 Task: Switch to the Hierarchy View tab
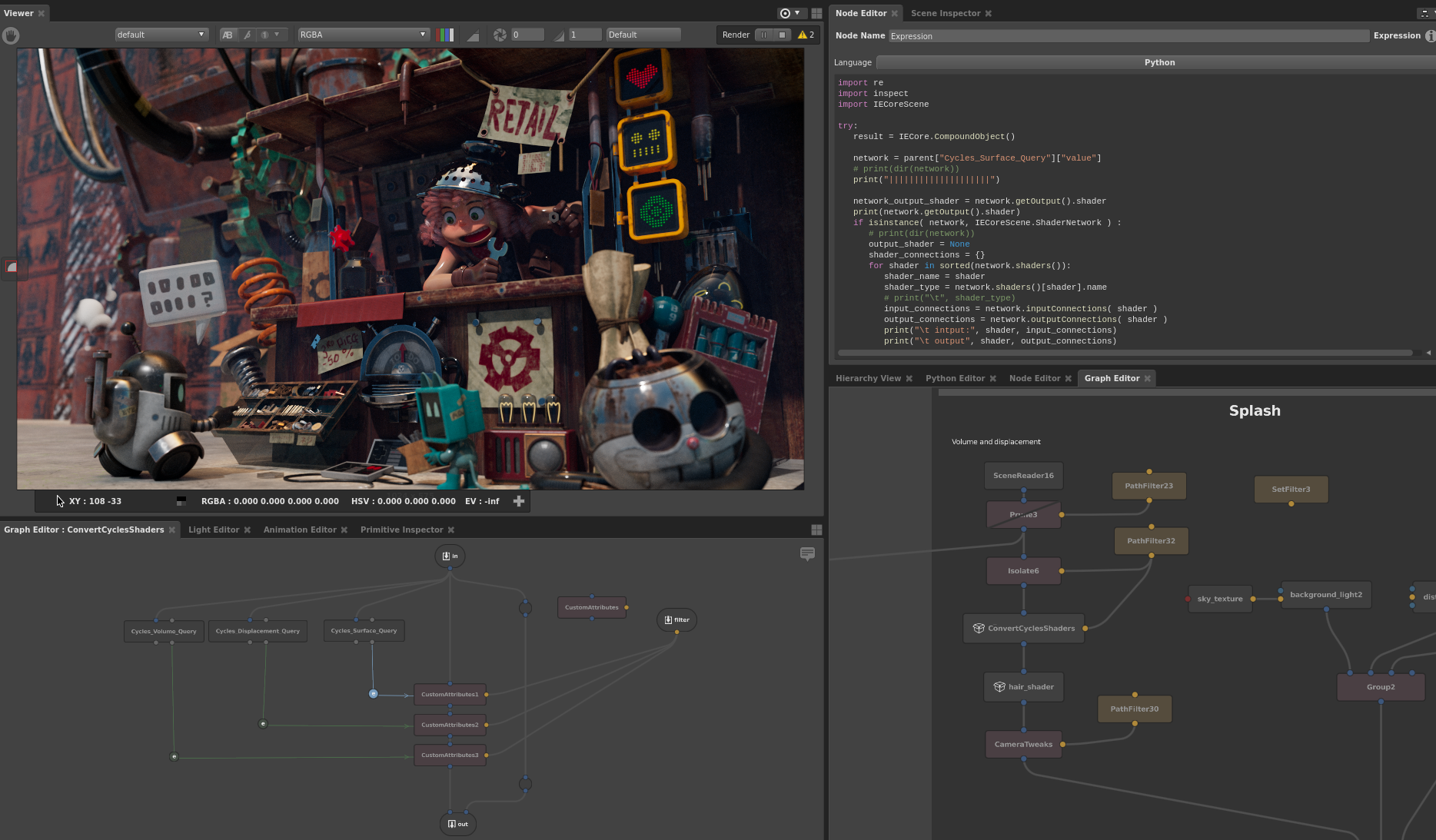coord(868,378)
